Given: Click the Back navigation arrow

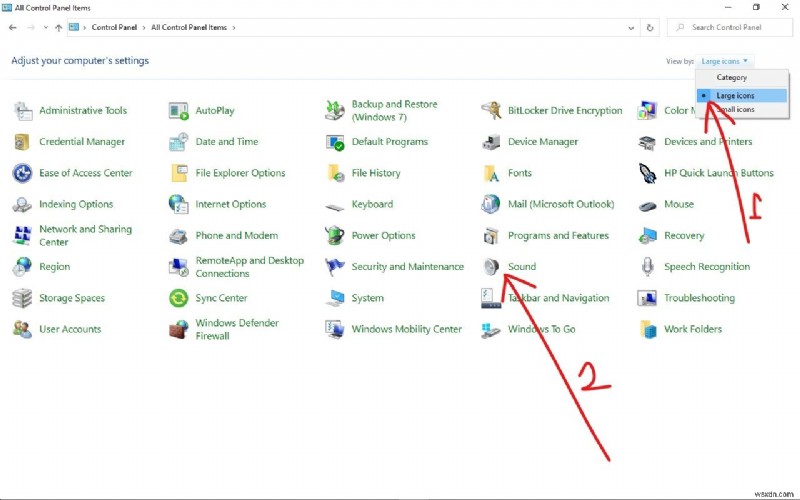Looking at the screenshot, I should point(13,28).
